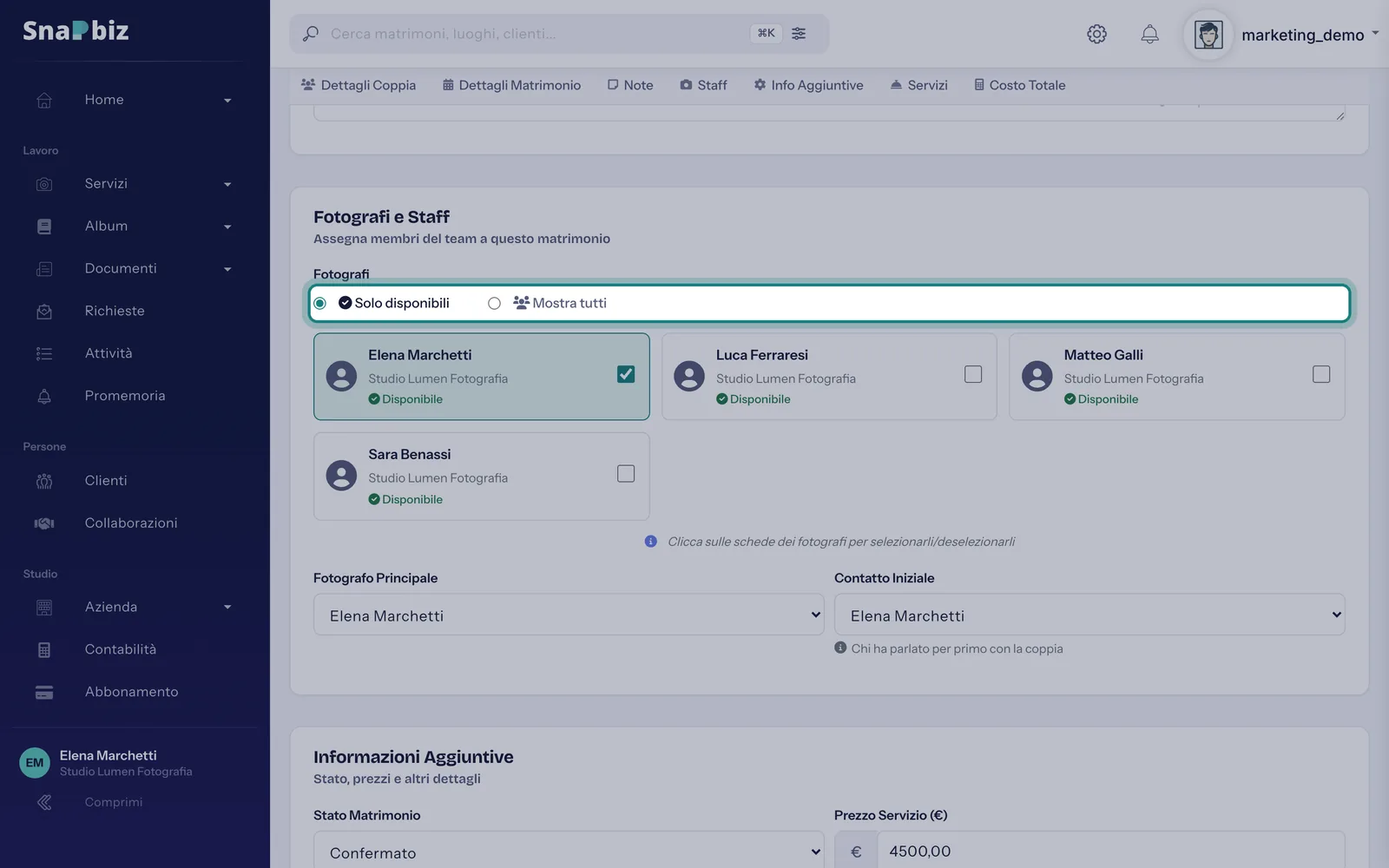Click the Clienti people icon

44,481
